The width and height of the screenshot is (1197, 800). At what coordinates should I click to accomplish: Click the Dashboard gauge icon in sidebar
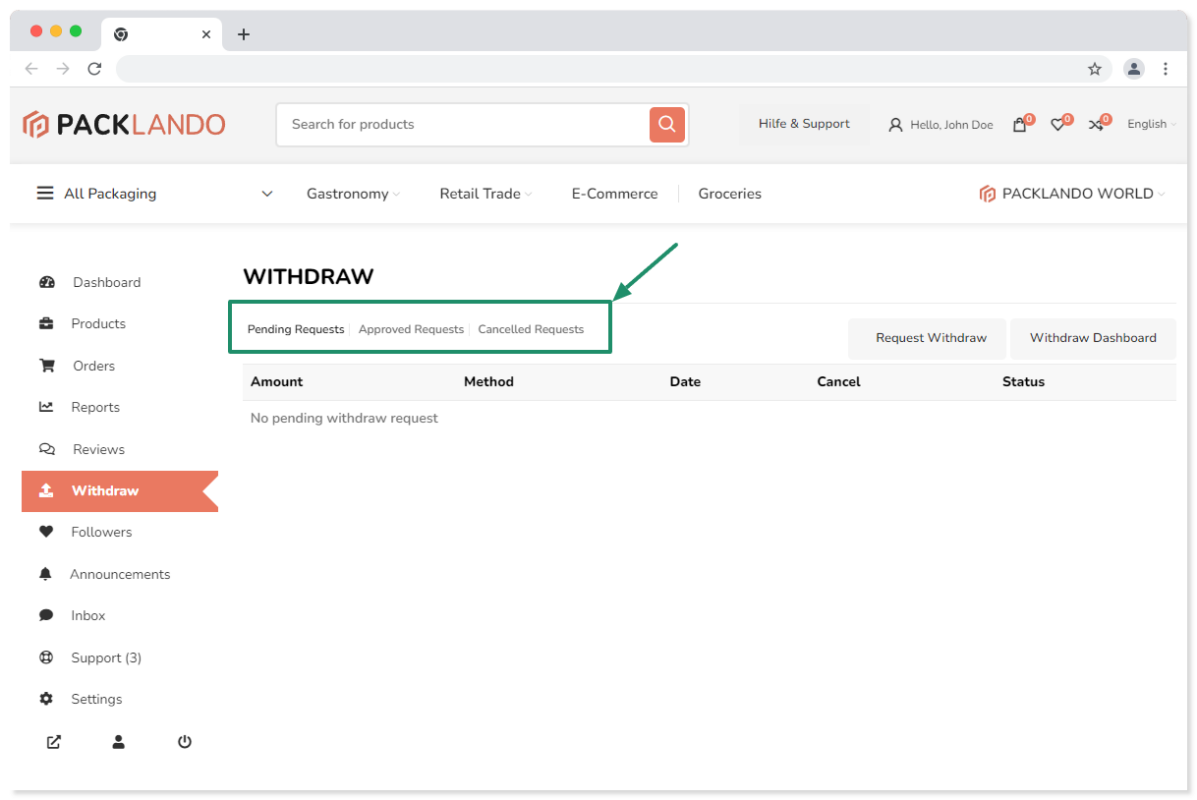47,282
